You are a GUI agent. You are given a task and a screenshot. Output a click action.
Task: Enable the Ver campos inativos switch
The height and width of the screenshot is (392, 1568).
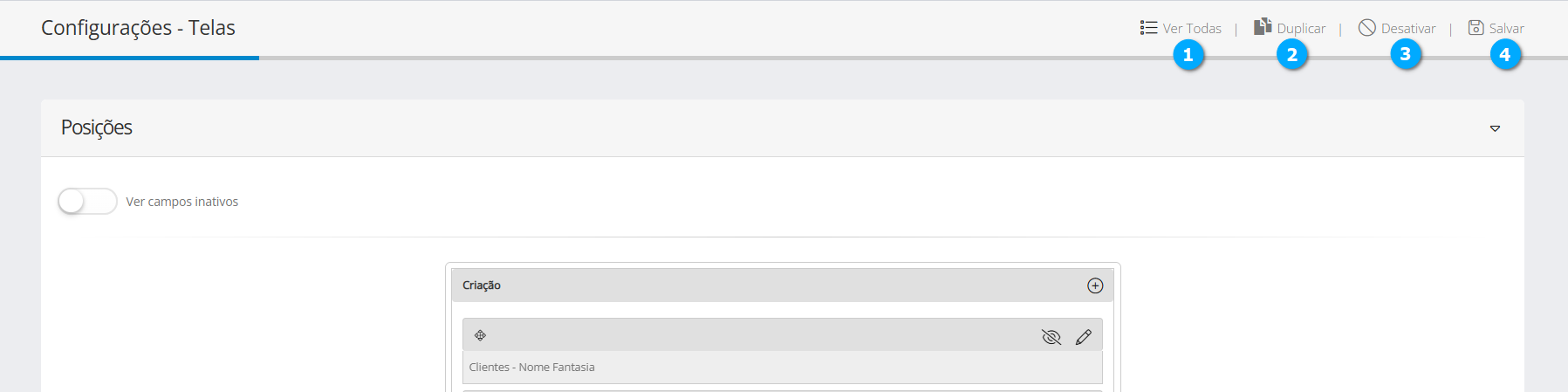[87, 202]
